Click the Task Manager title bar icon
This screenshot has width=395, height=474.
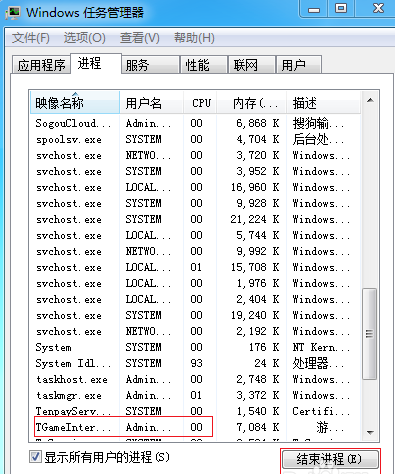[13, 13]
